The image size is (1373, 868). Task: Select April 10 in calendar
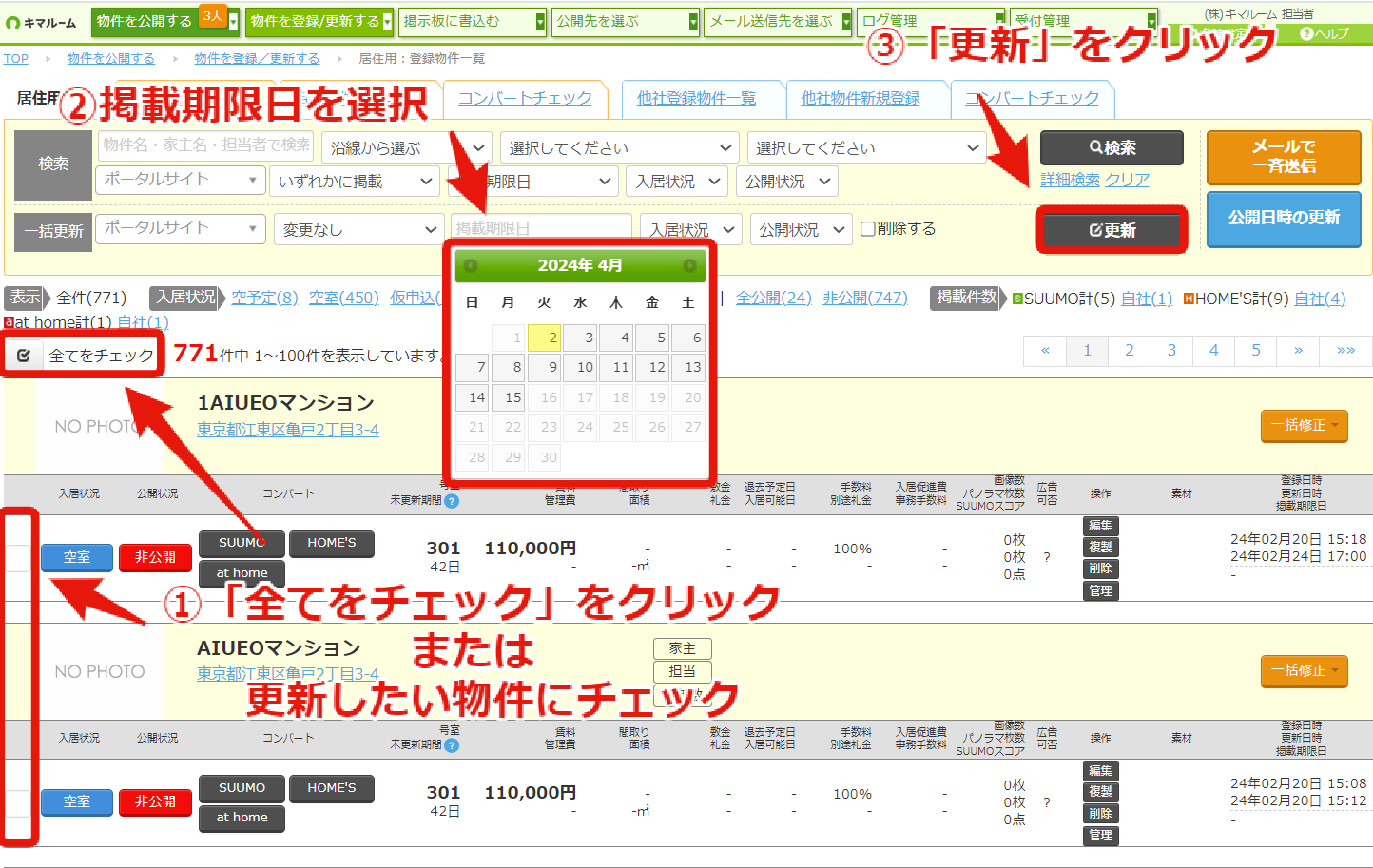pyautogui.click(x=579, y=367)
